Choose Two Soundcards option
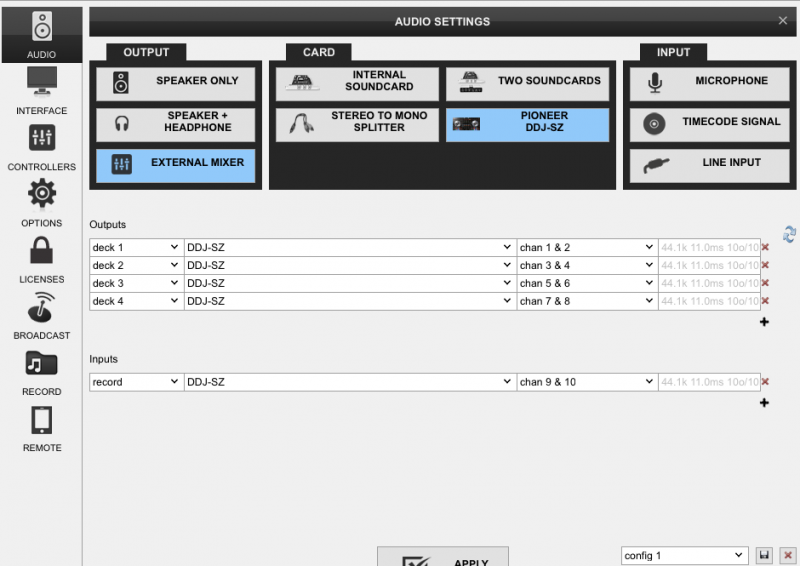This screenshot has width=800, height=566. [x=528, y=84]
